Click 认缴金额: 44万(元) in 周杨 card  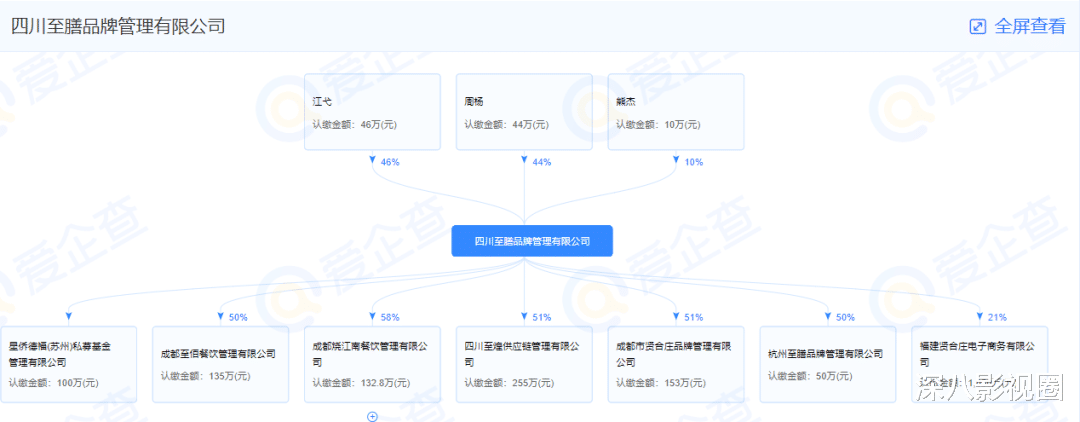506,125
